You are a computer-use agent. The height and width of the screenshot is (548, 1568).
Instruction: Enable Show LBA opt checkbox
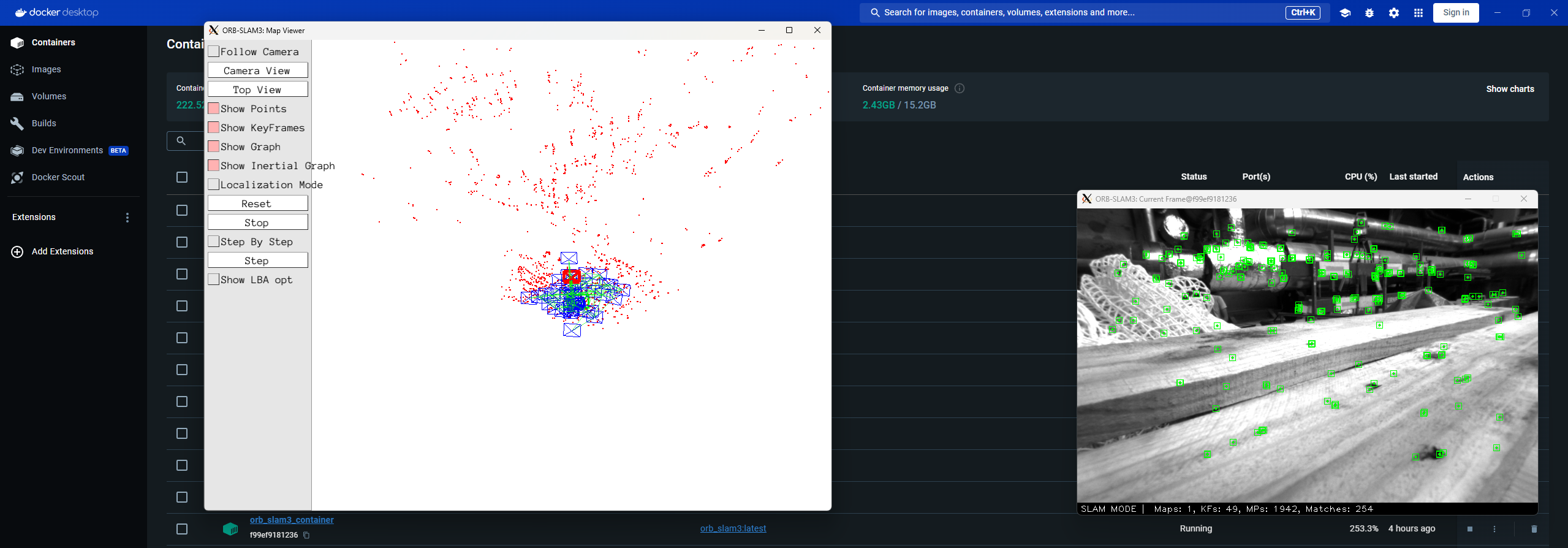pos(213,280)
